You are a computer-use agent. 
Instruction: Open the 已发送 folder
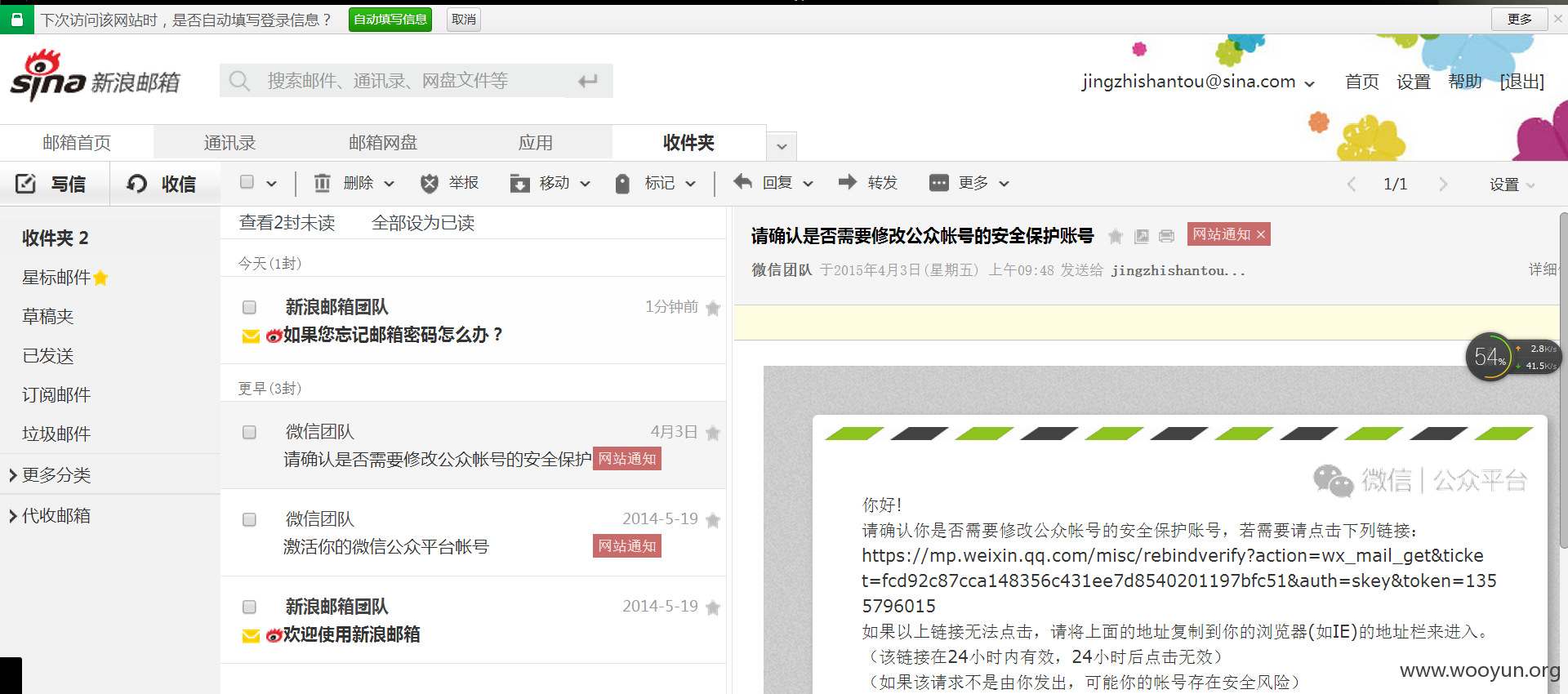(48, 356)
